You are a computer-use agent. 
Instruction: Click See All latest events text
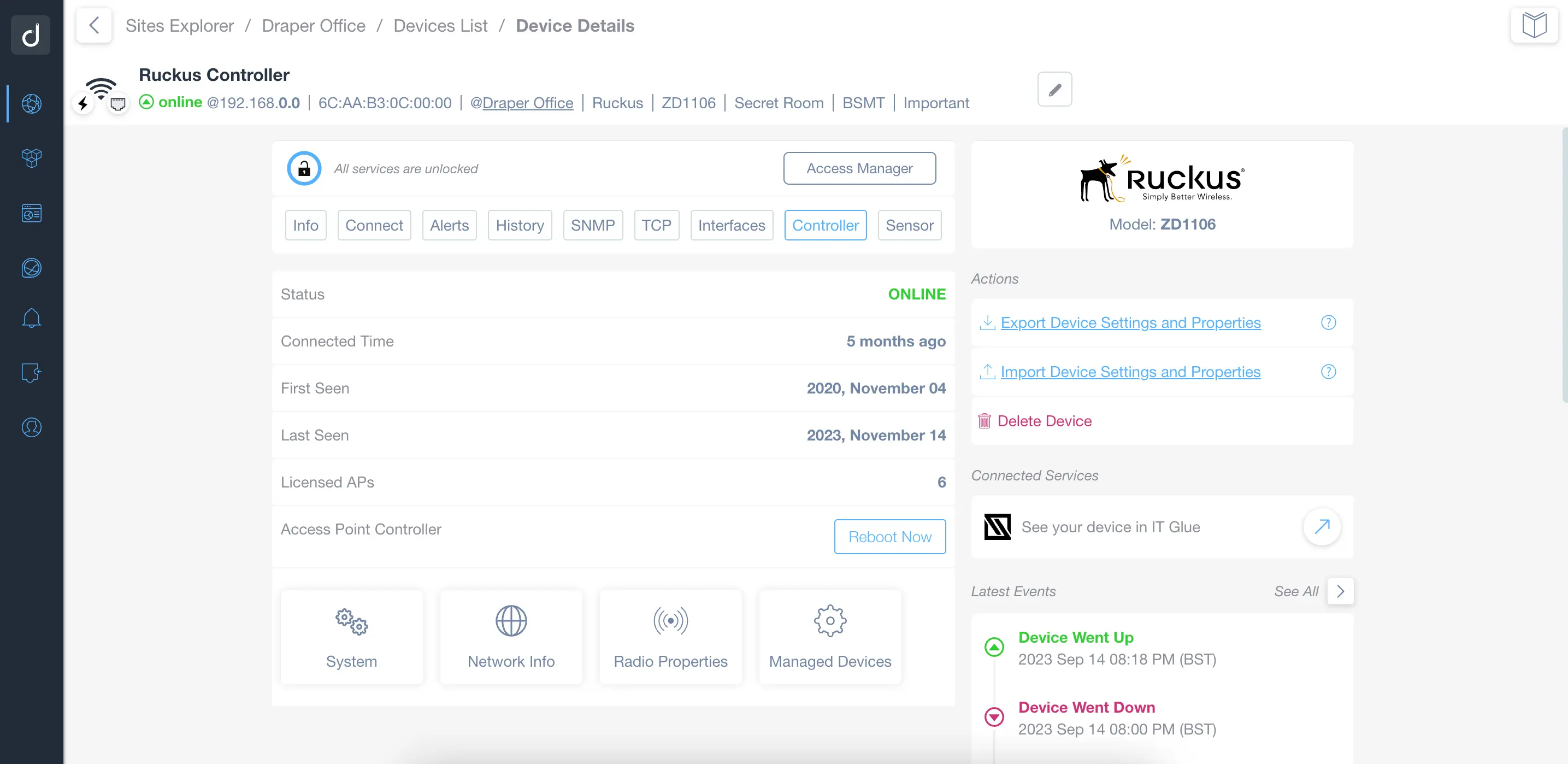click(1296, 592)
